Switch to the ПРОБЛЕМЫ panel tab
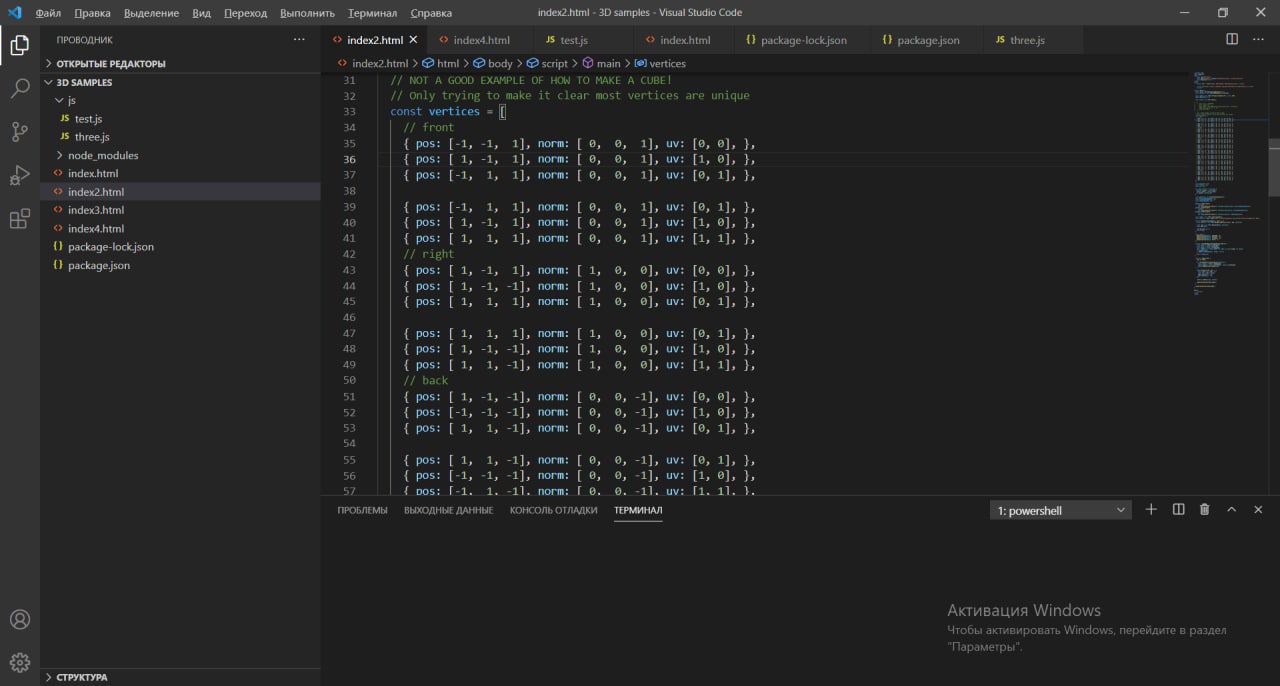Viewport: 1280px width, 686px height. [x=362, y=510]
